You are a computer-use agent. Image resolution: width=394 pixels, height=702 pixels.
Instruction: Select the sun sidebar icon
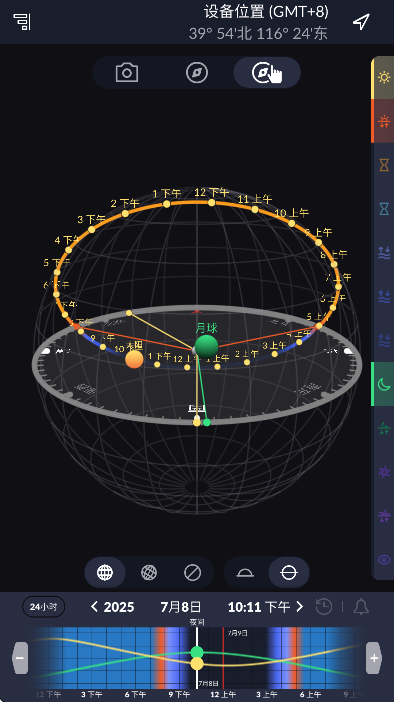coord(384,77)
